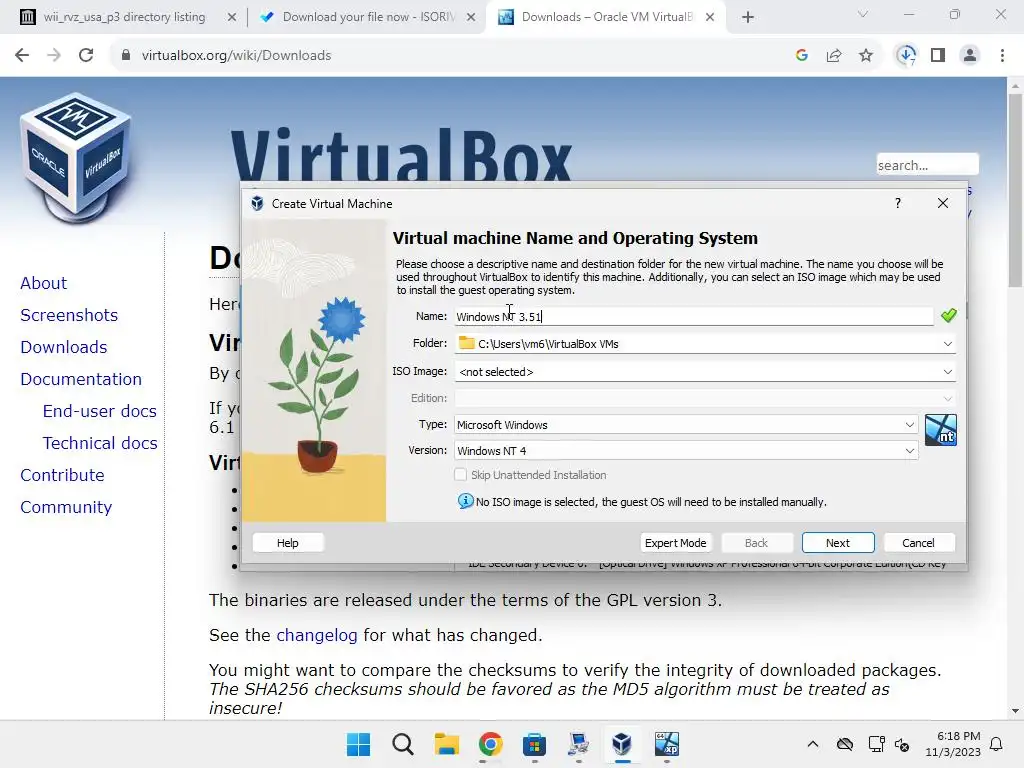Expand the Folder dropdown
This screenshot has height=768, width=1024.
948,344
